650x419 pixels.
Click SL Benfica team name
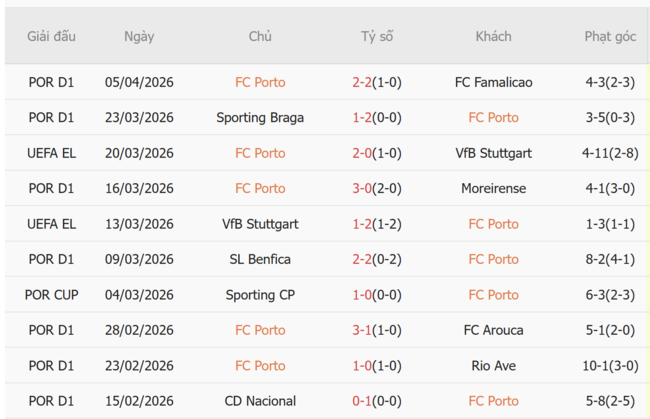click(260, 259)
